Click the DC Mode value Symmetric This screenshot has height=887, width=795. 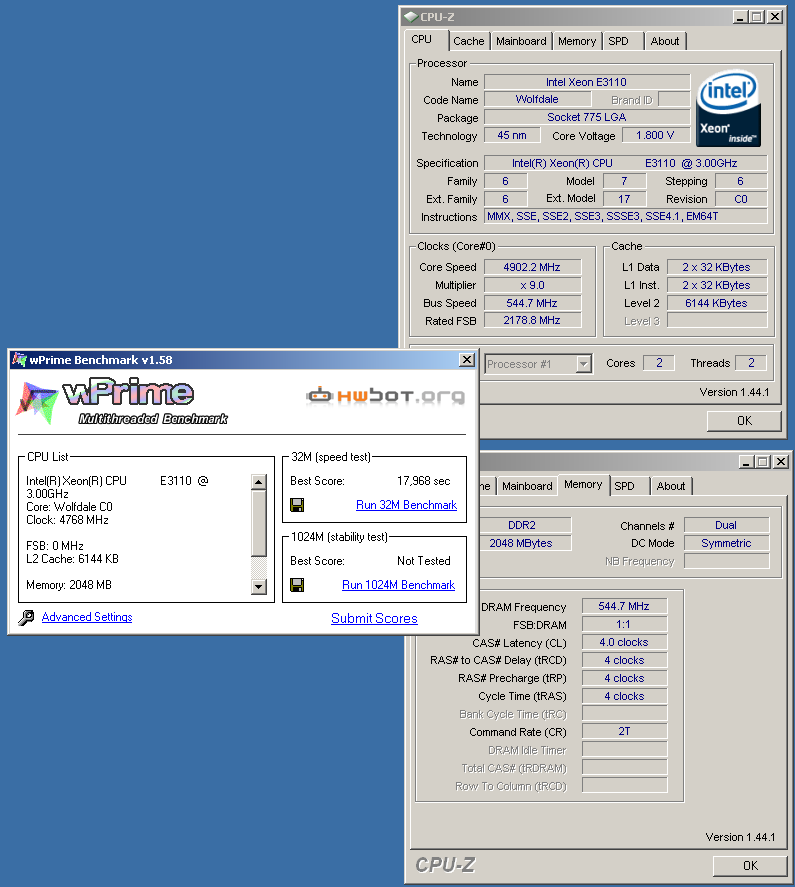coord(727,543)
